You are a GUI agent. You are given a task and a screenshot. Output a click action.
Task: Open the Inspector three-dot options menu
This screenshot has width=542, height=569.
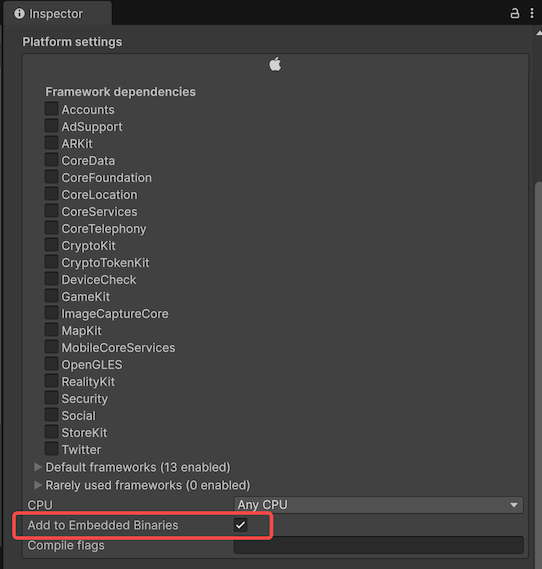tap(532, 13)
